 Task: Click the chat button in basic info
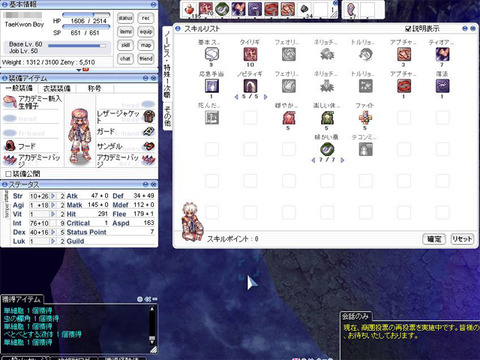pyautogui.click(x=125, y=59)
